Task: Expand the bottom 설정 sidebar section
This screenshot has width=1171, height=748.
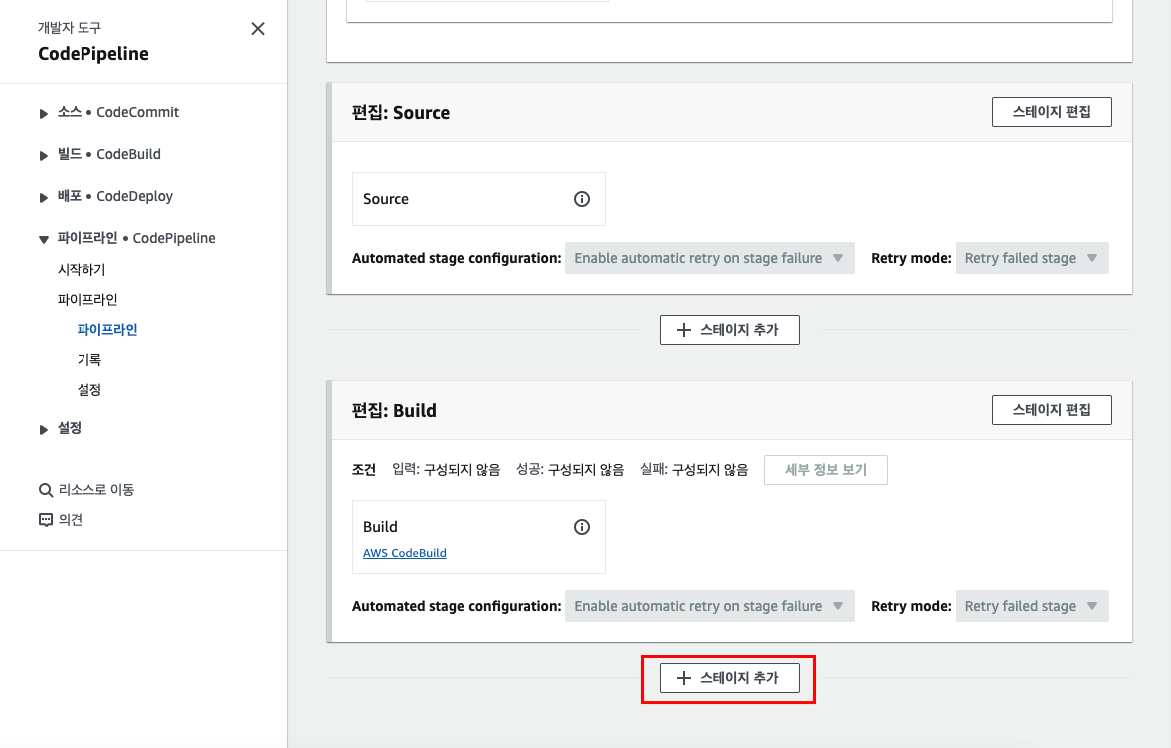Action: click(x=43, y=429)
